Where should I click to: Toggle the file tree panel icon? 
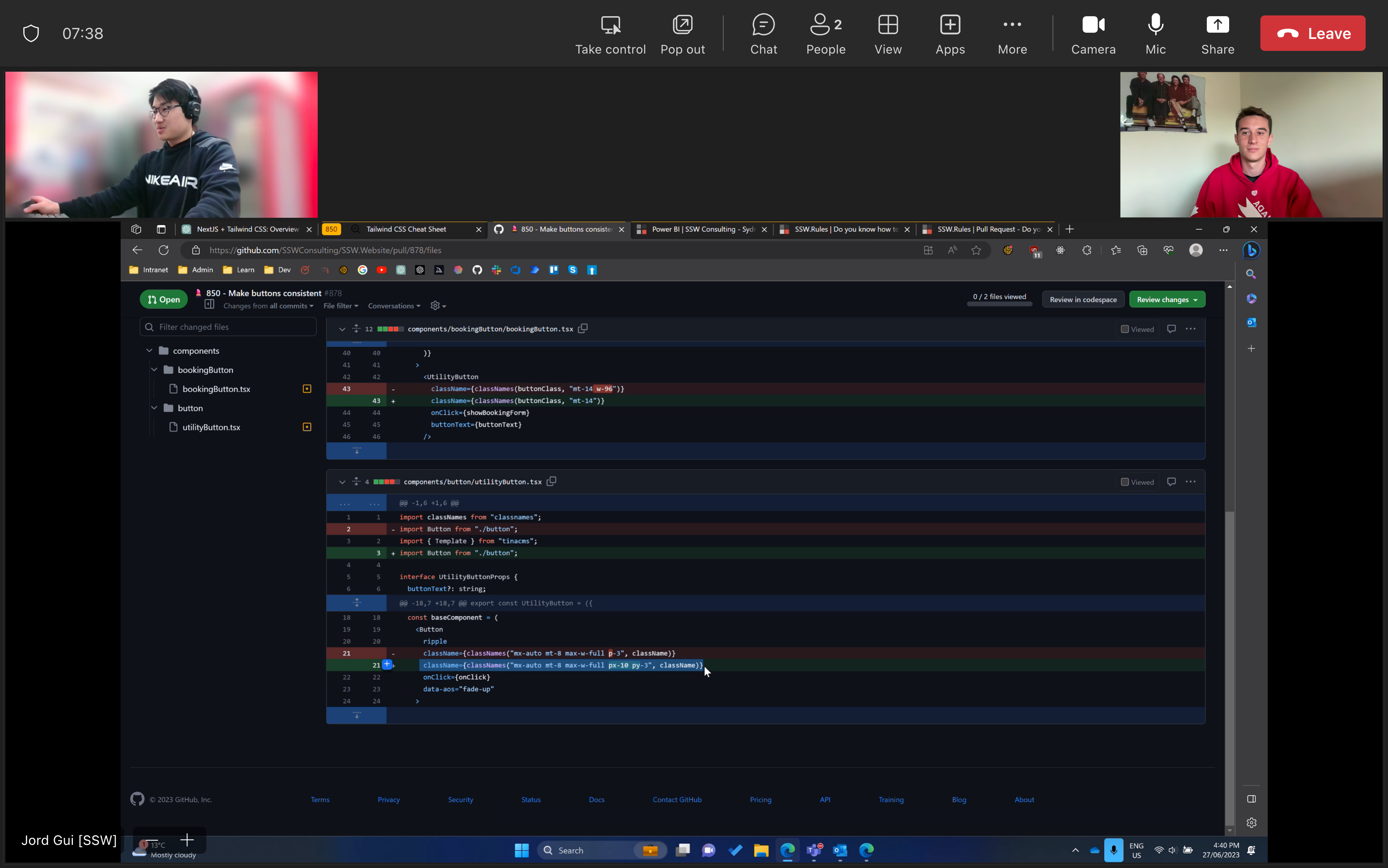tap(209, 305)
